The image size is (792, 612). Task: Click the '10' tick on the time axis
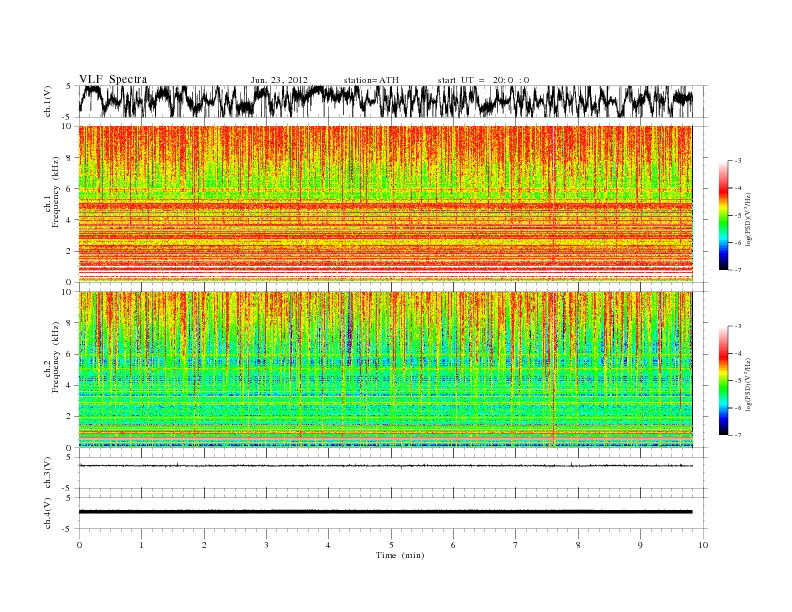pos(703,545)
